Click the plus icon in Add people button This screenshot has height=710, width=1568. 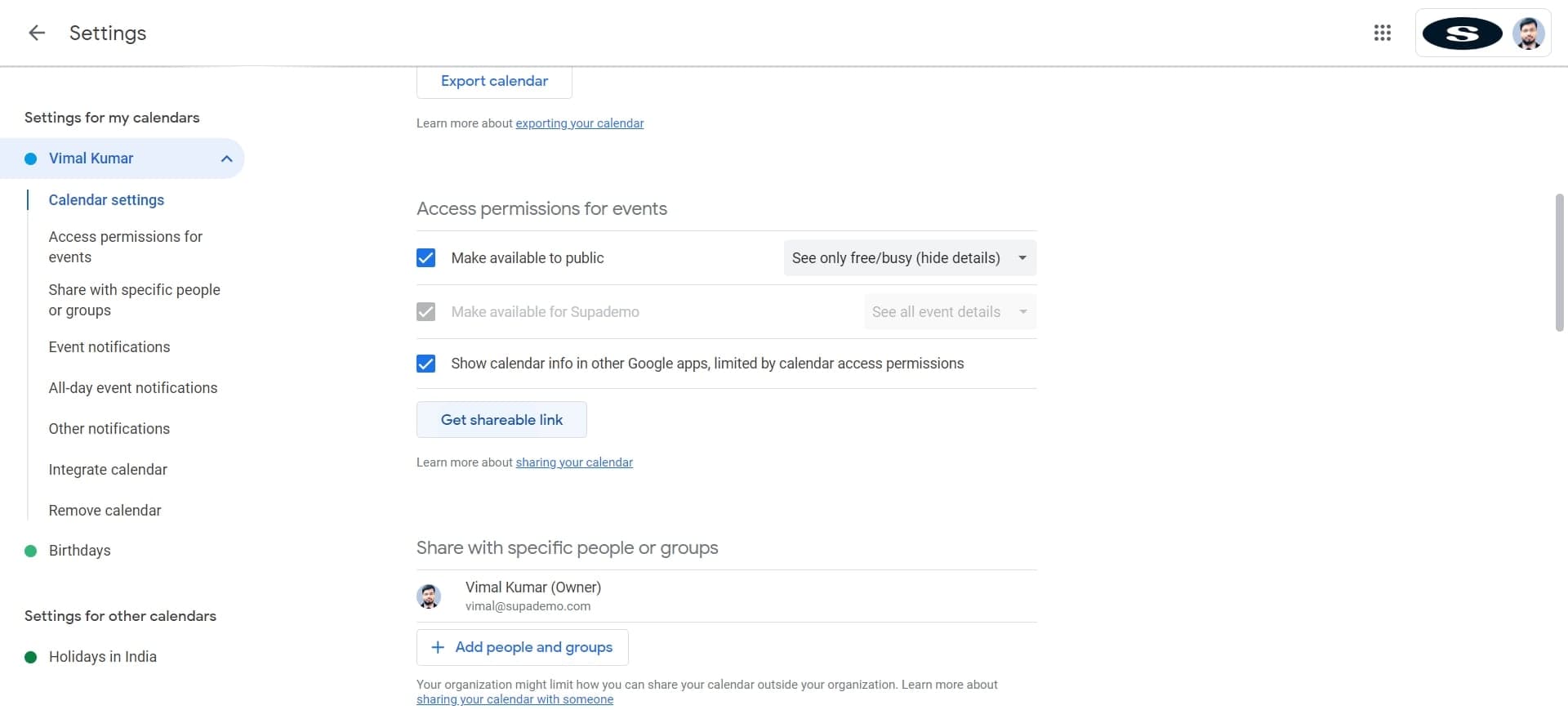click(438, 648)
